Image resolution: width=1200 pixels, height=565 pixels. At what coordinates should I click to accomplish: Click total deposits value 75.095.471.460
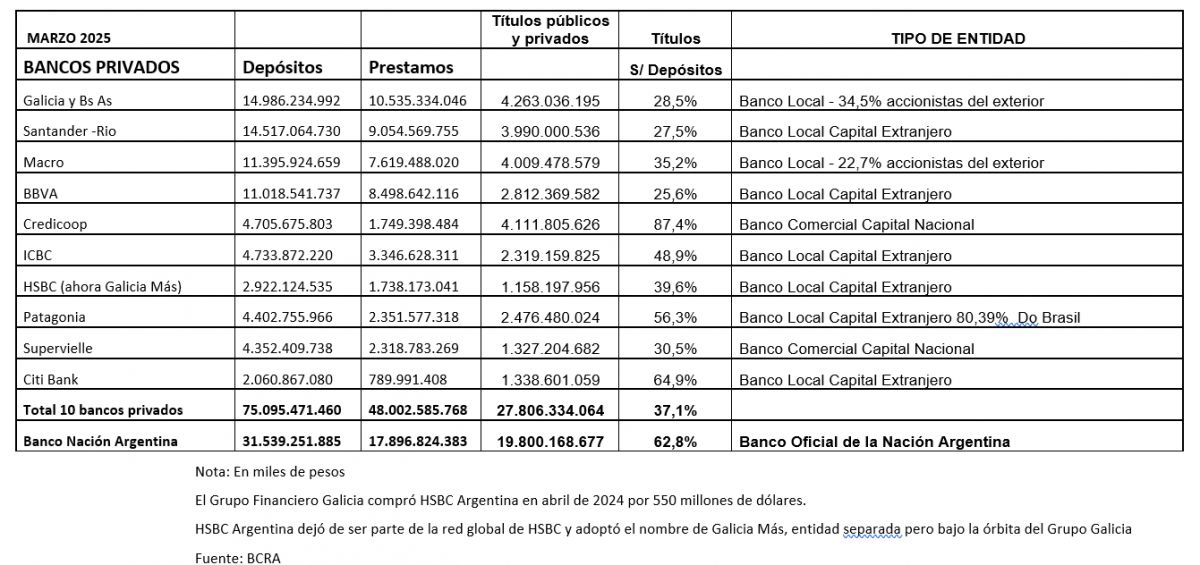click(x=292, y=410)
